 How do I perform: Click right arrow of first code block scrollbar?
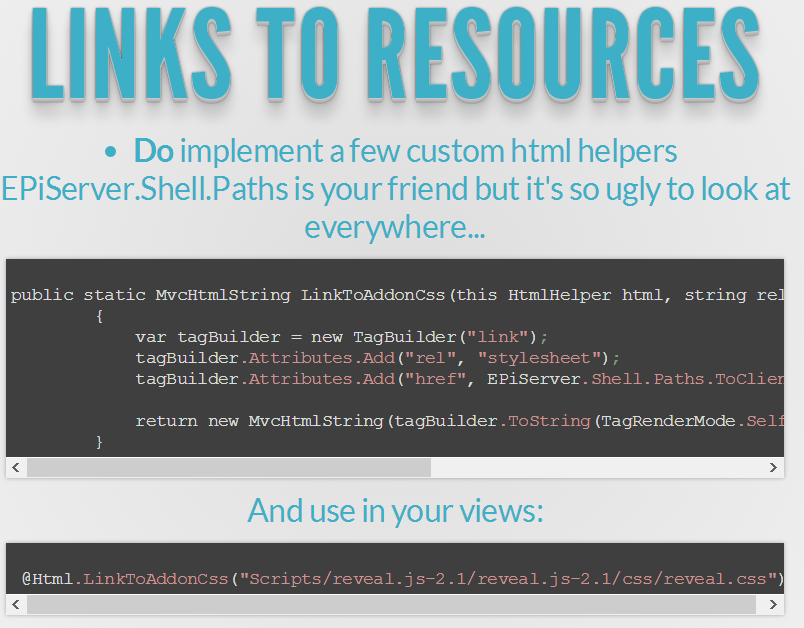[x=773, y=468]
